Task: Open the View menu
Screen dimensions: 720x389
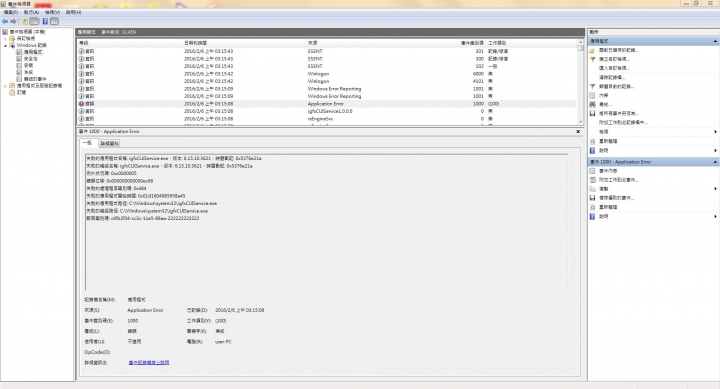Action: click(x=52, y=12)
